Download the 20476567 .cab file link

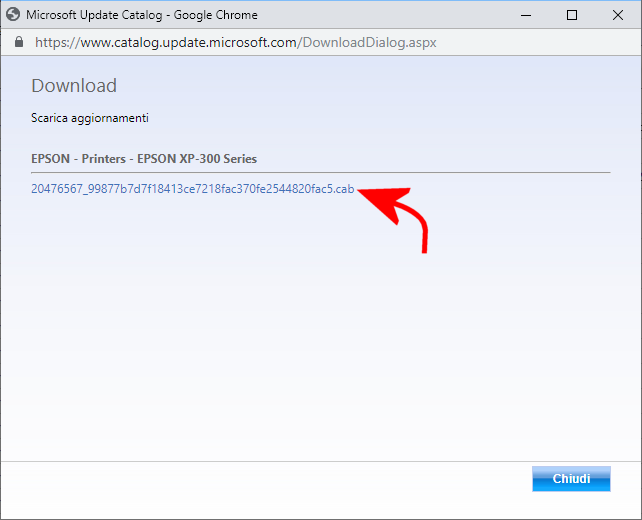point(192,189)
